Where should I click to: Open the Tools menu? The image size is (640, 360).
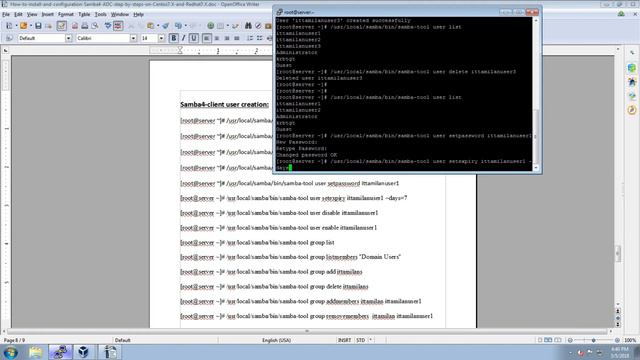[x=100, y=14]
